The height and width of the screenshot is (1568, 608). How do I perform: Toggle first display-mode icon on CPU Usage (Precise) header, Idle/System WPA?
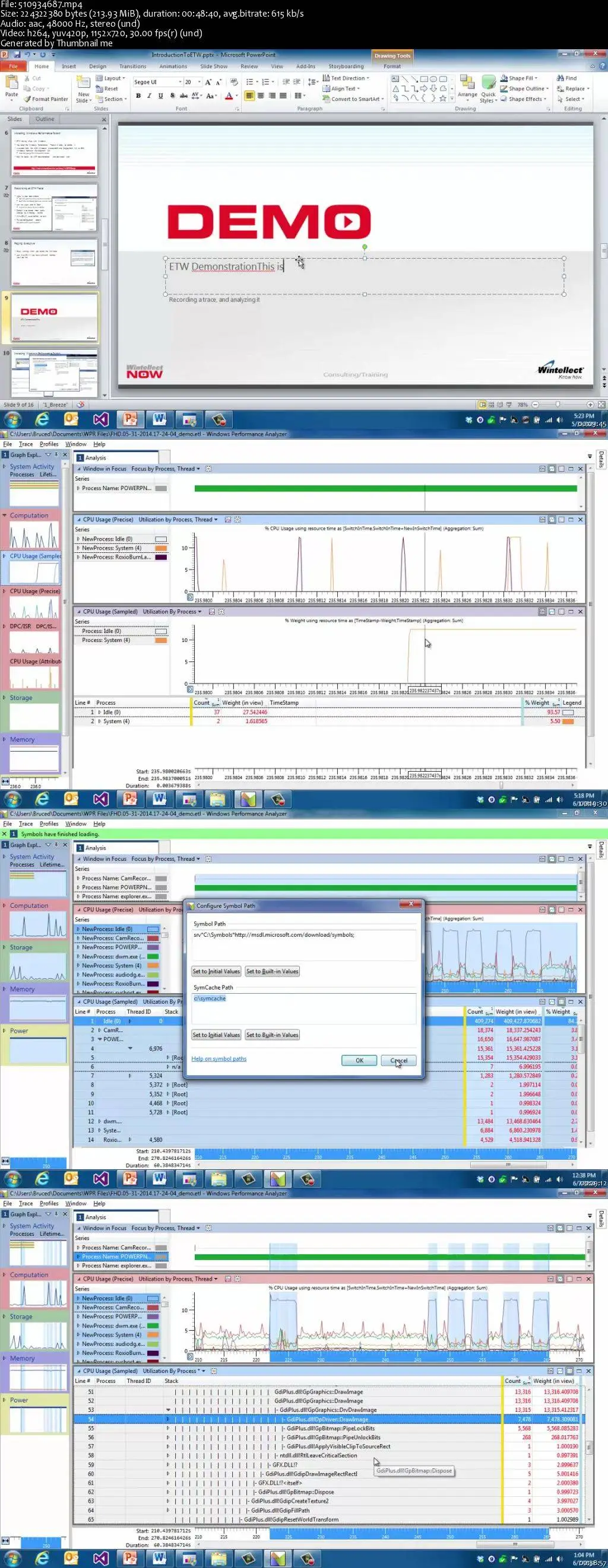(542, 519)
